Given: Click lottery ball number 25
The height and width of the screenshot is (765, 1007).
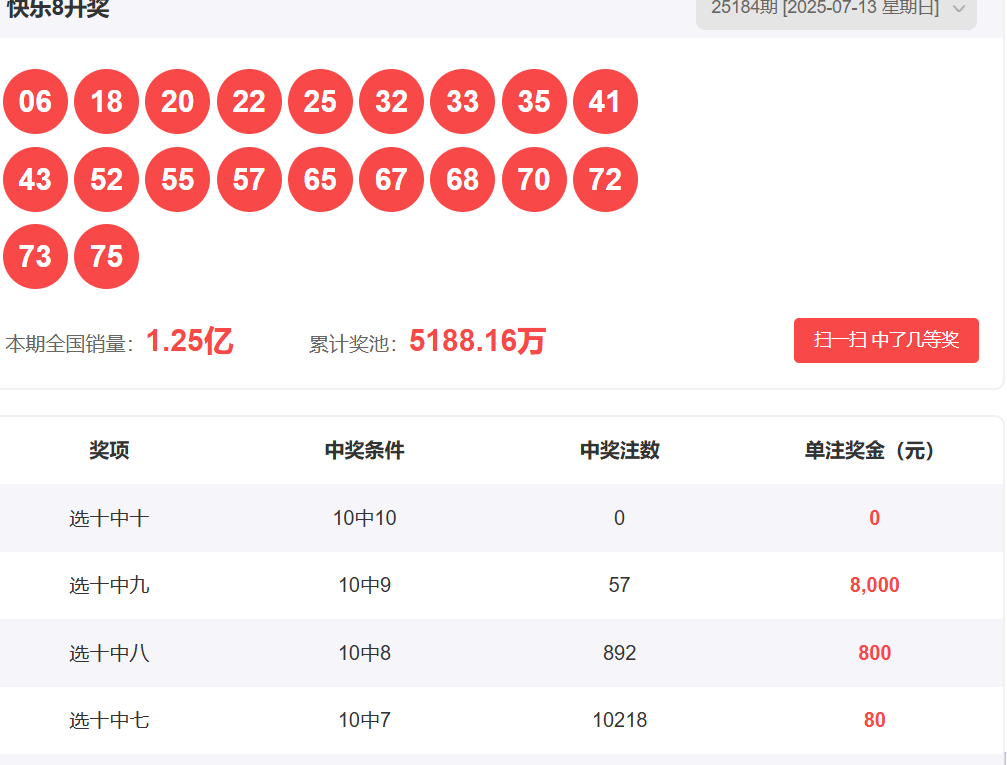Looking at the screenshot, I should pos(320,102).
